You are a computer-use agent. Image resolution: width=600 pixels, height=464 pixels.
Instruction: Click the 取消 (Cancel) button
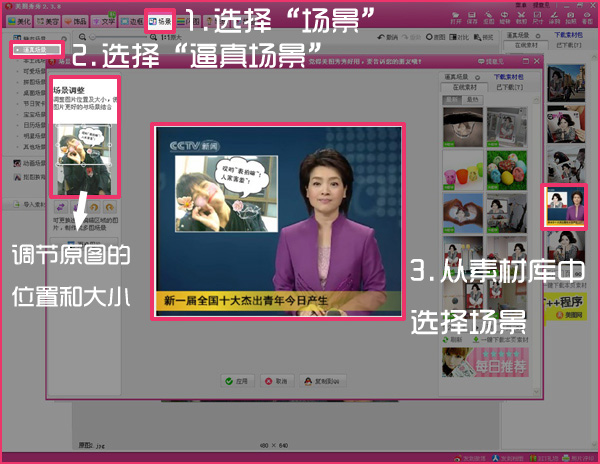coord(276,380)
